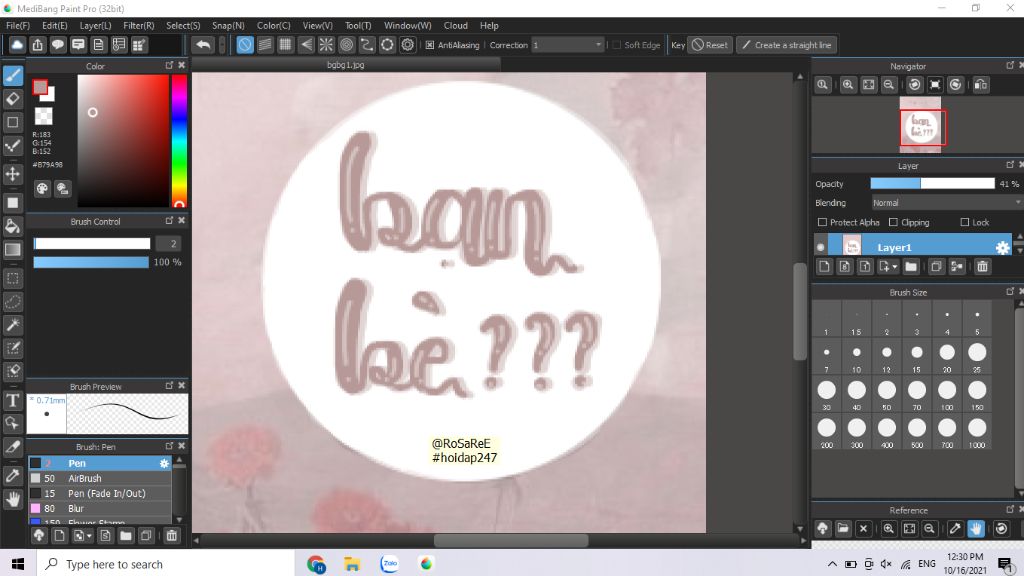The image size is (1024, 576).
Task: Show hidden system tray icons
Action: click(x=832, y=564)
